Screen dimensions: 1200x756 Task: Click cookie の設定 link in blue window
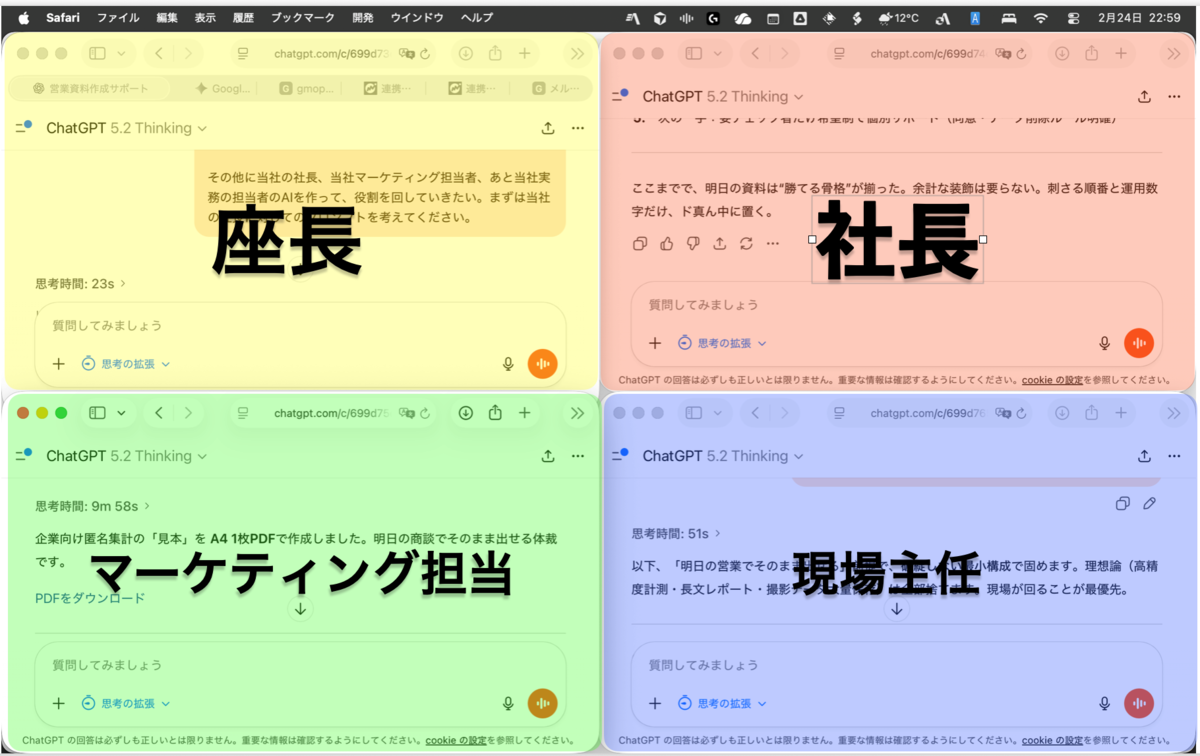point(1052,740)
